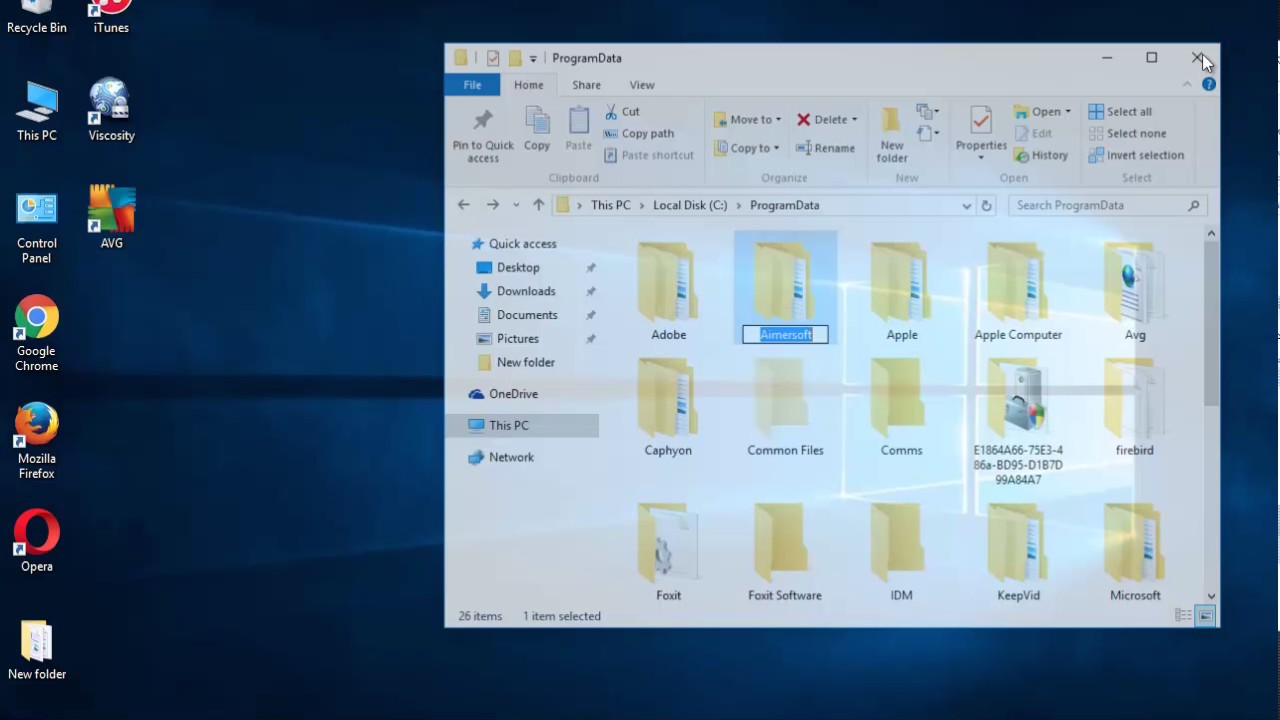
Task: Collapse the ribbon with the chevron
Action: point(1188,85)
